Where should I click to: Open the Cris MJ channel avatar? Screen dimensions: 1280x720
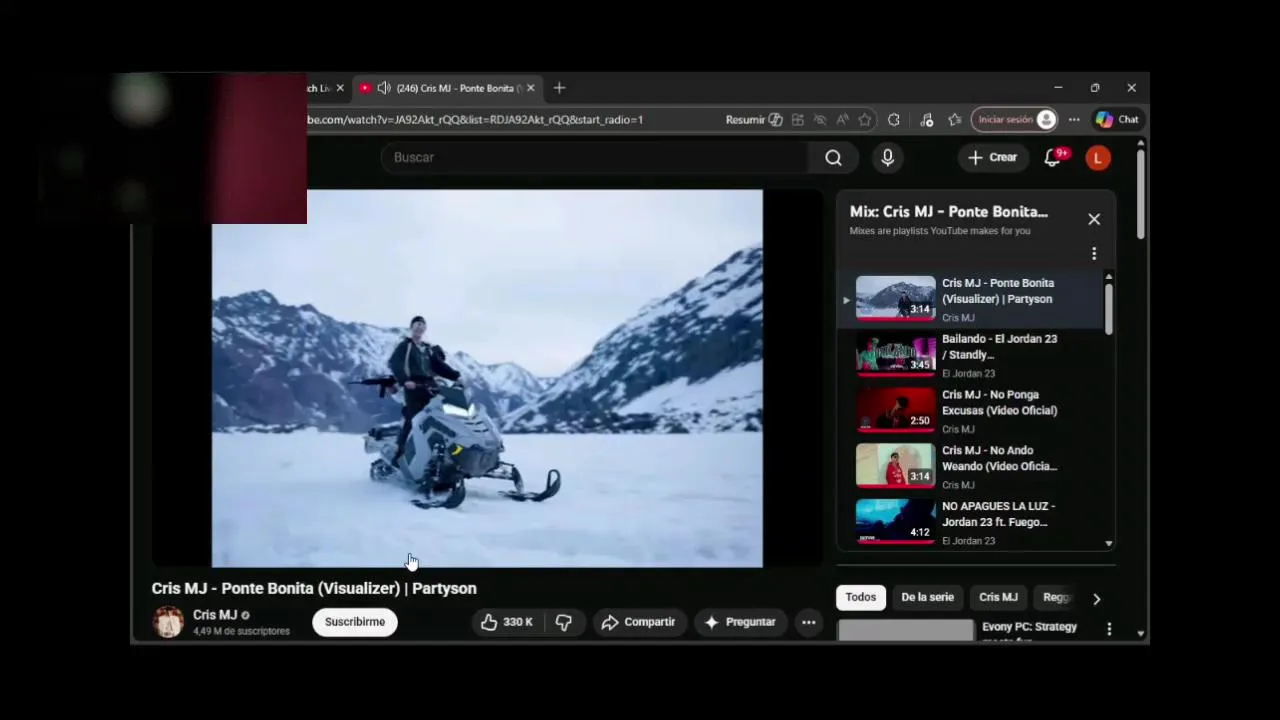tap(168, 622)
